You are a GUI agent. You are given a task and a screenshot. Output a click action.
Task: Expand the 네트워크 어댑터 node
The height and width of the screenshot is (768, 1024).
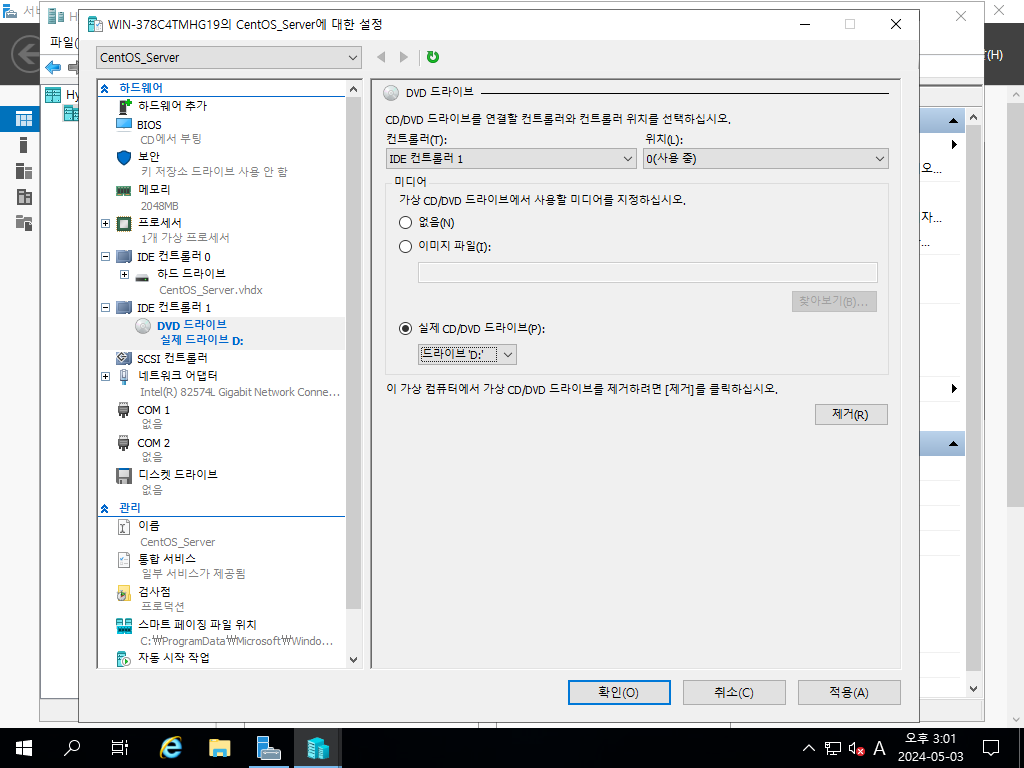coord(106,376)
